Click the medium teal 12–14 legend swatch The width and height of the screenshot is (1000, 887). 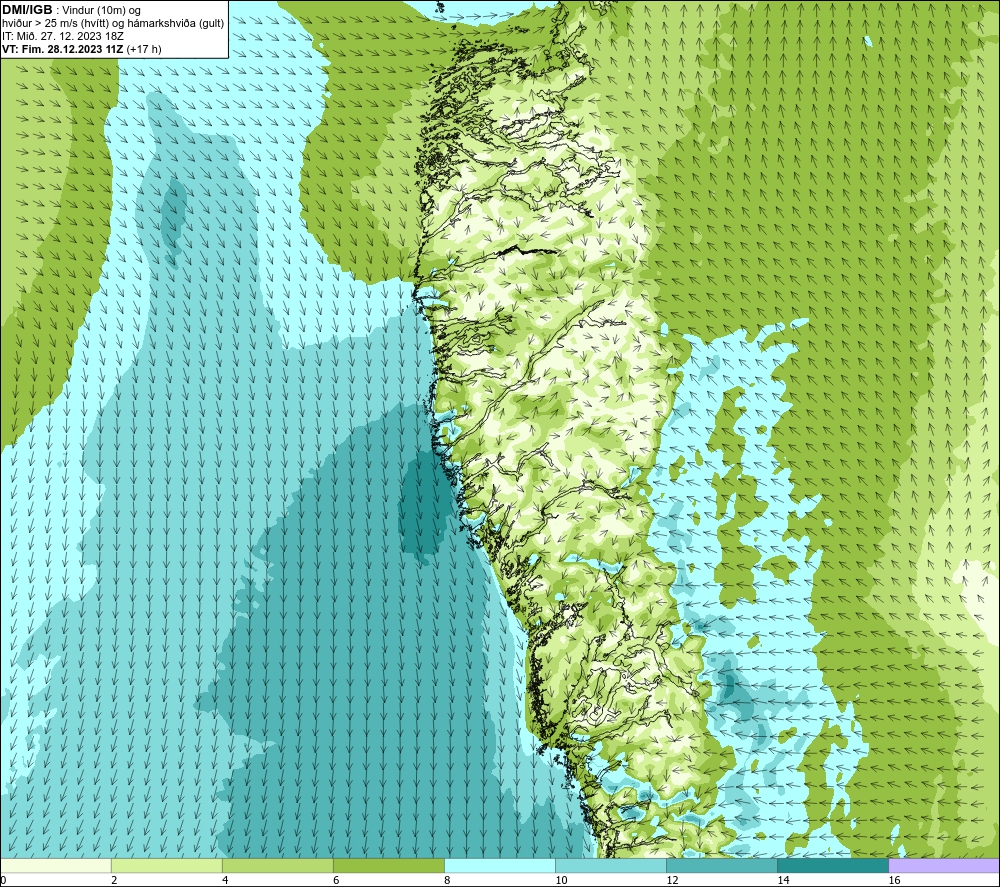point(721,865)
